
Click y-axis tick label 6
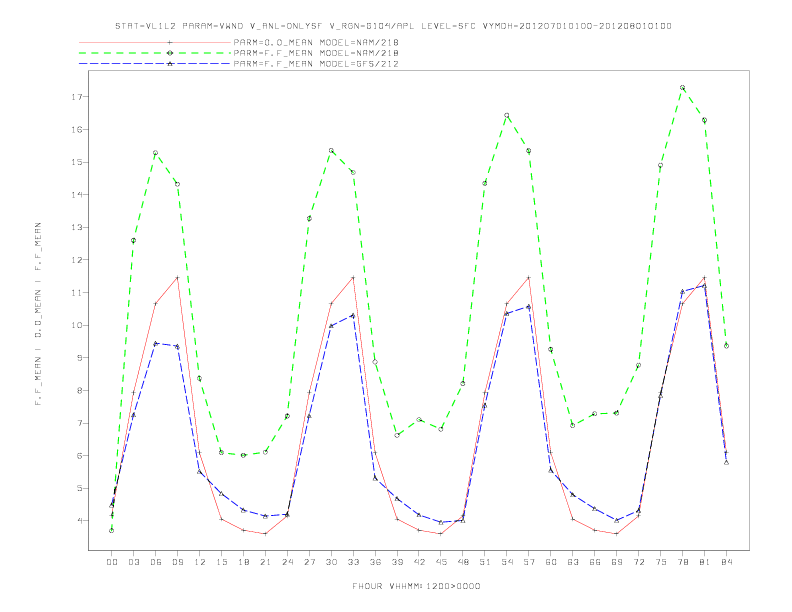click(x=79, y=455)
